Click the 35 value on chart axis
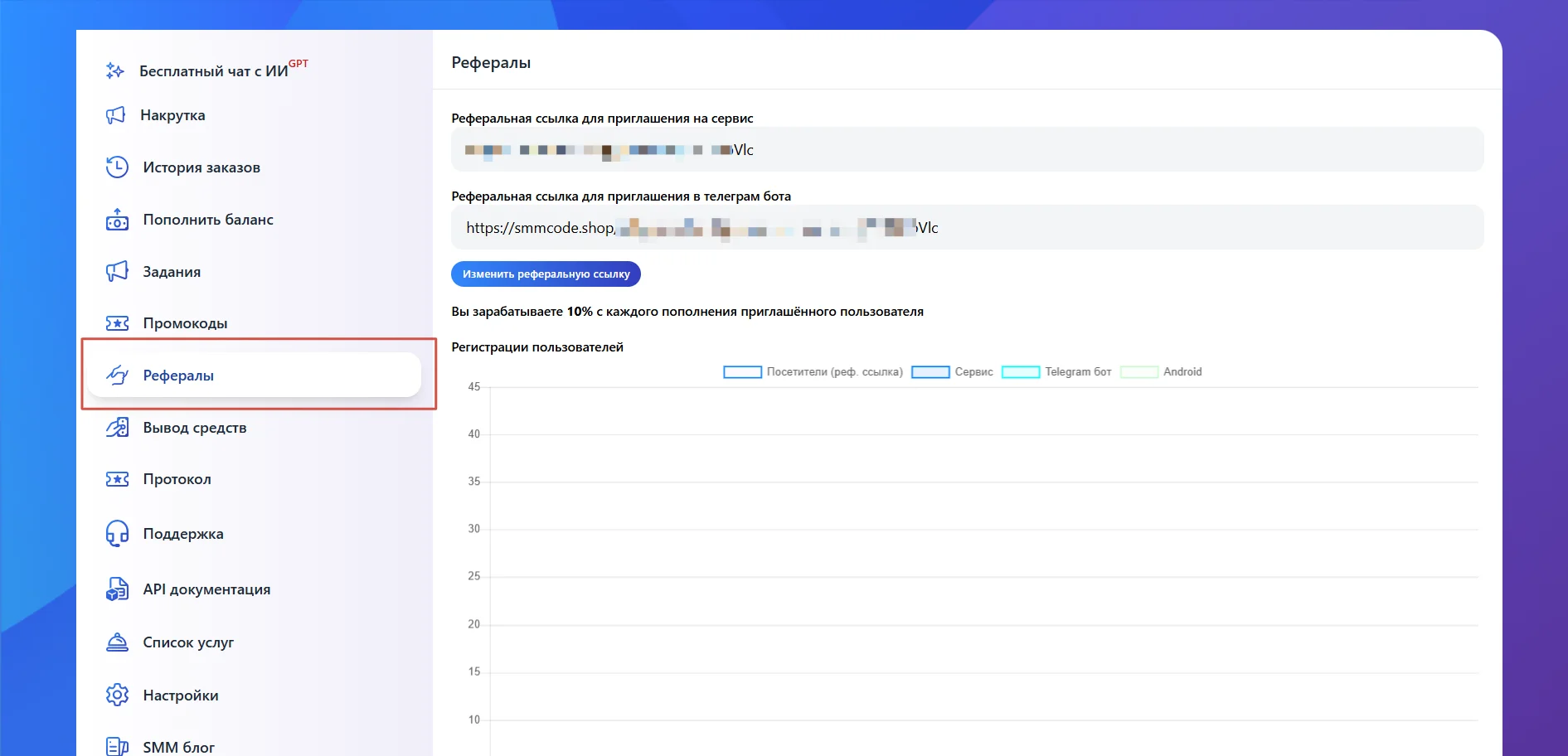Image resolution: width=1568 pixels, height=756 pixels. click(474, 482)
